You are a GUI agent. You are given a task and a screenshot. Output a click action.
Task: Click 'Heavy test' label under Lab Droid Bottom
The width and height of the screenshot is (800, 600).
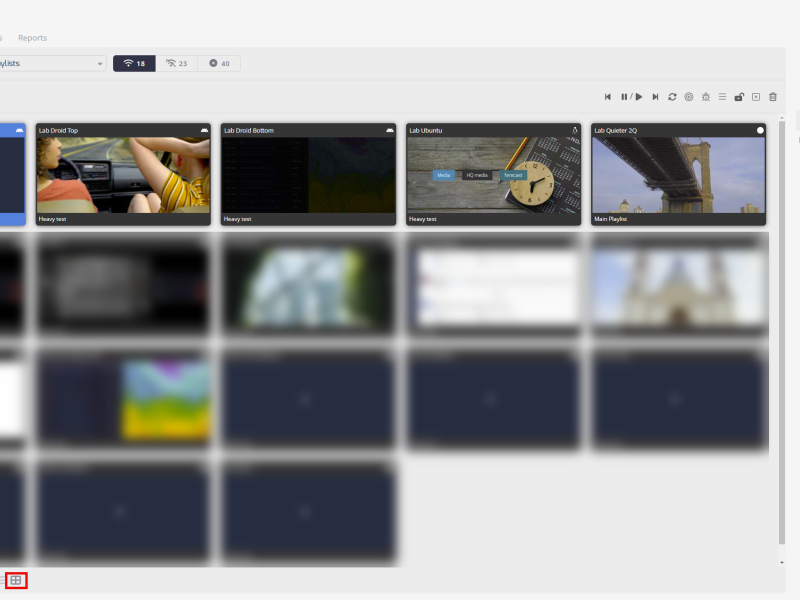[238, 219]
